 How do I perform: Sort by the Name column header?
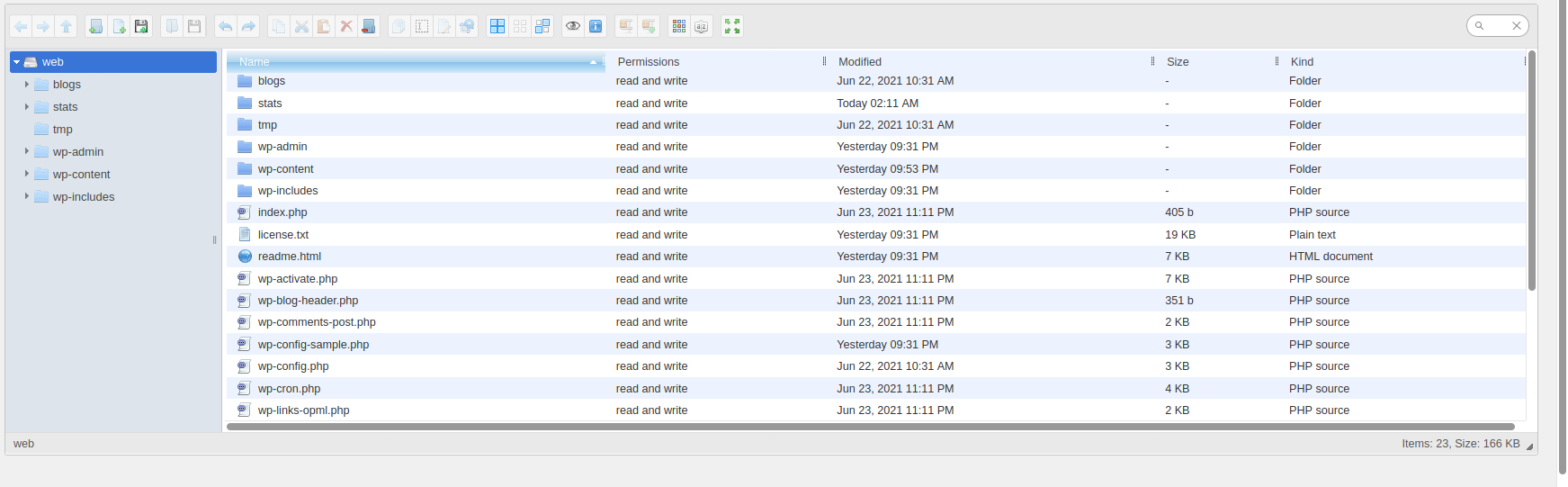[x=416, y=62]
